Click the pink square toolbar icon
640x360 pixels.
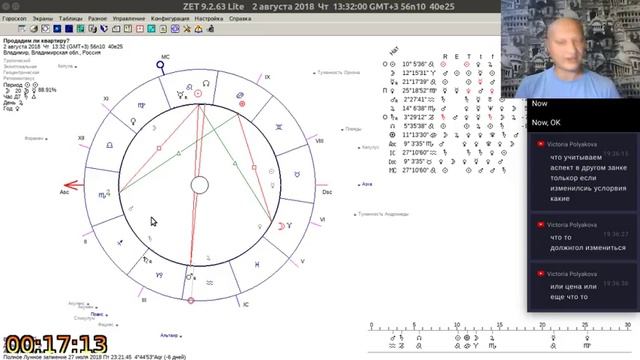(x=140, y=29)
